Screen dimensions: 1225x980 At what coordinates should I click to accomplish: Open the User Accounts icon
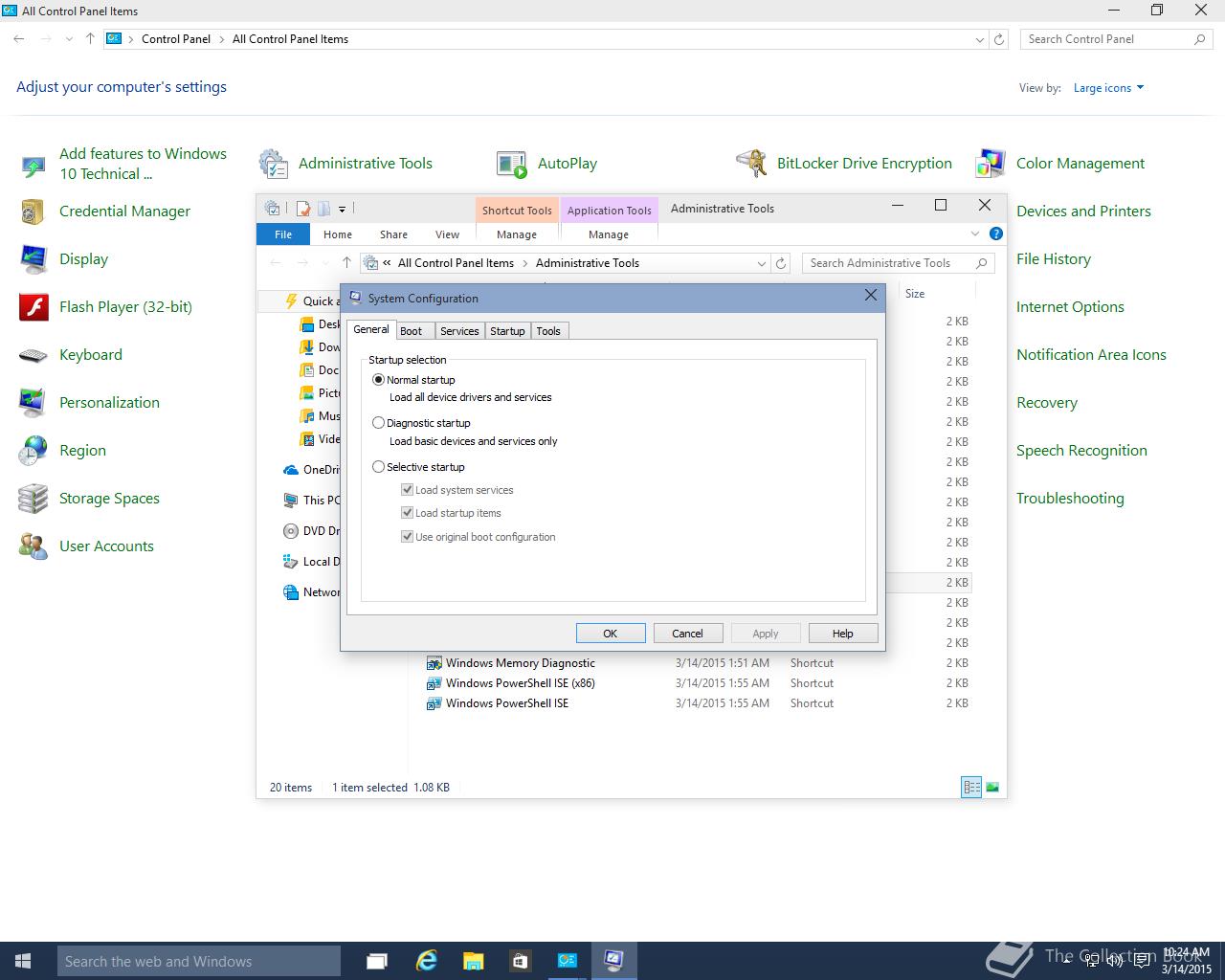pos(33,546)
